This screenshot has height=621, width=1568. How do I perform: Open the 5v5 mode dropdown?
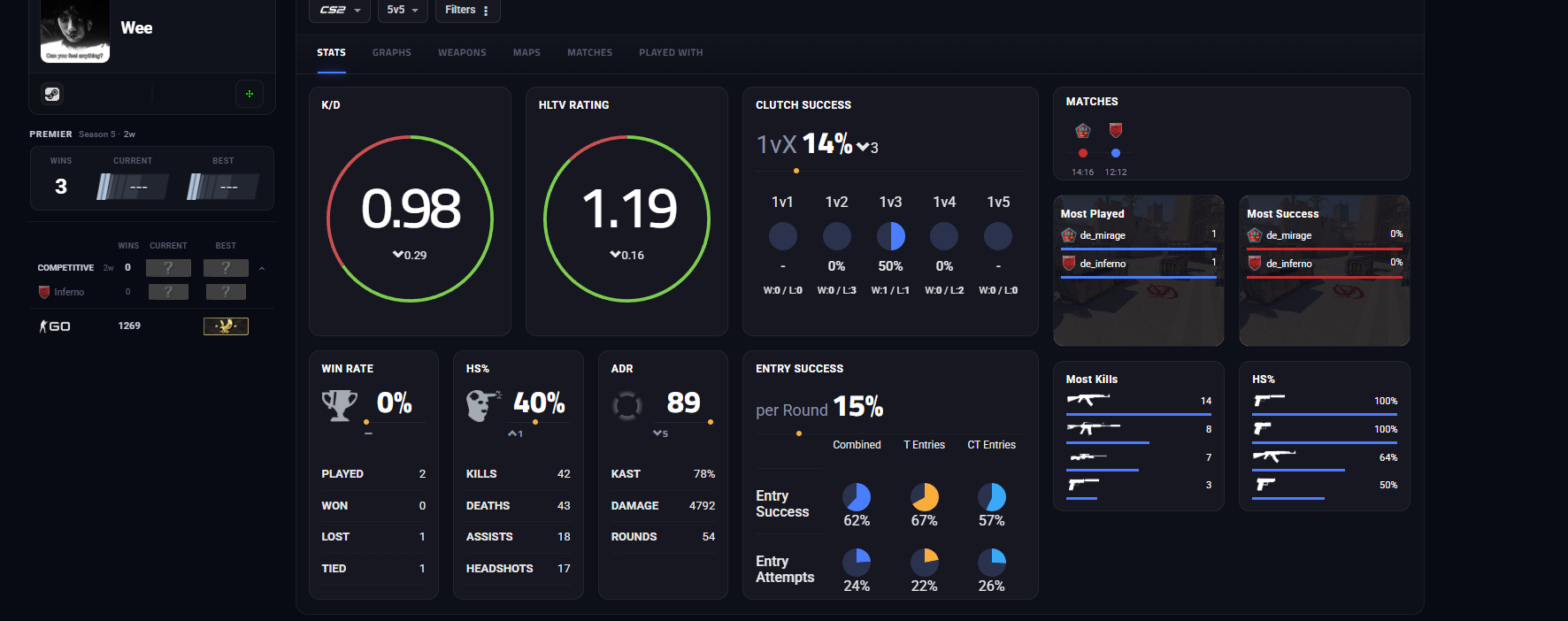tap(403, 10)
